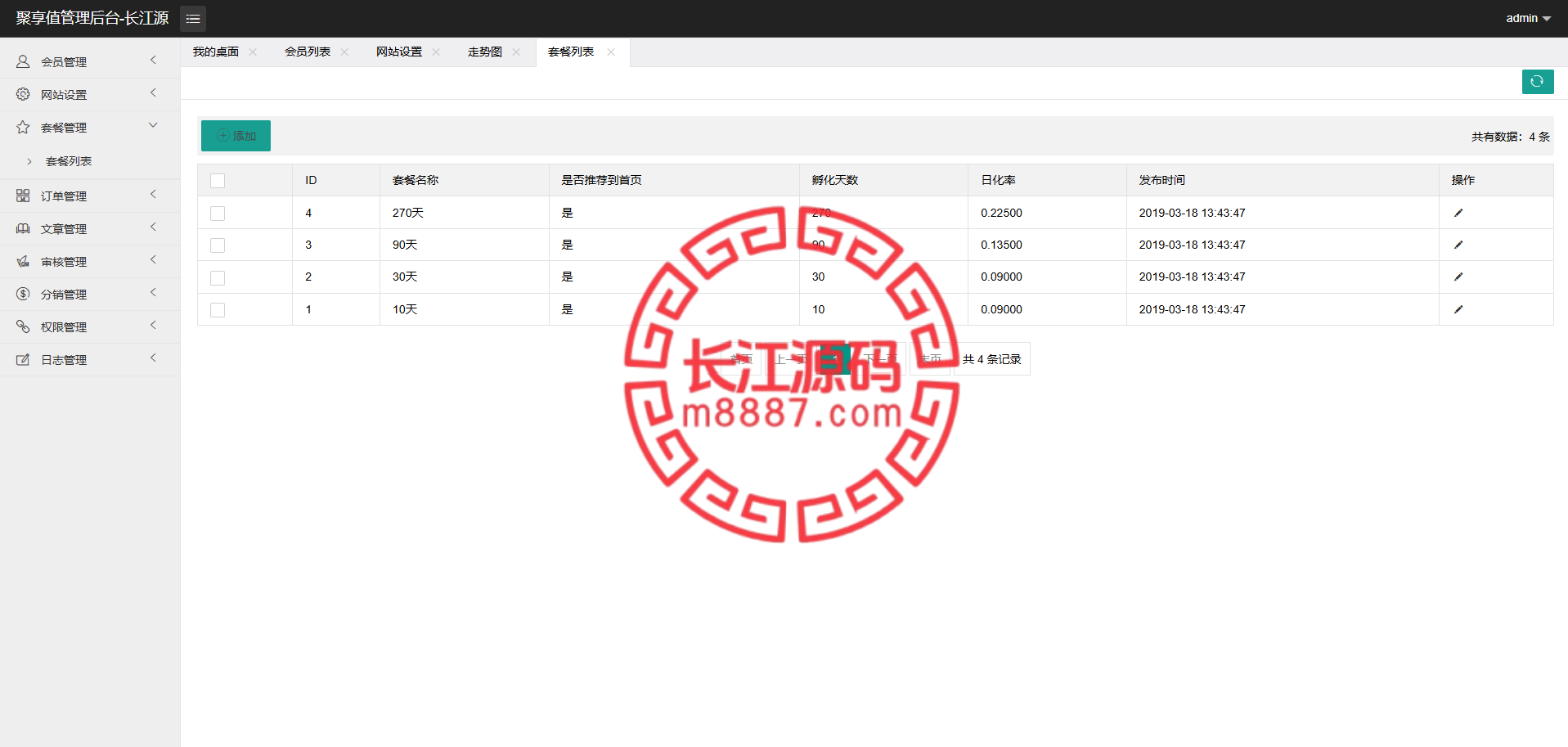Click the 共 4 条记录 pagination label
The height and width of the screenshot is (747, 1568).
pyautogui.click(x=992, y=359)
